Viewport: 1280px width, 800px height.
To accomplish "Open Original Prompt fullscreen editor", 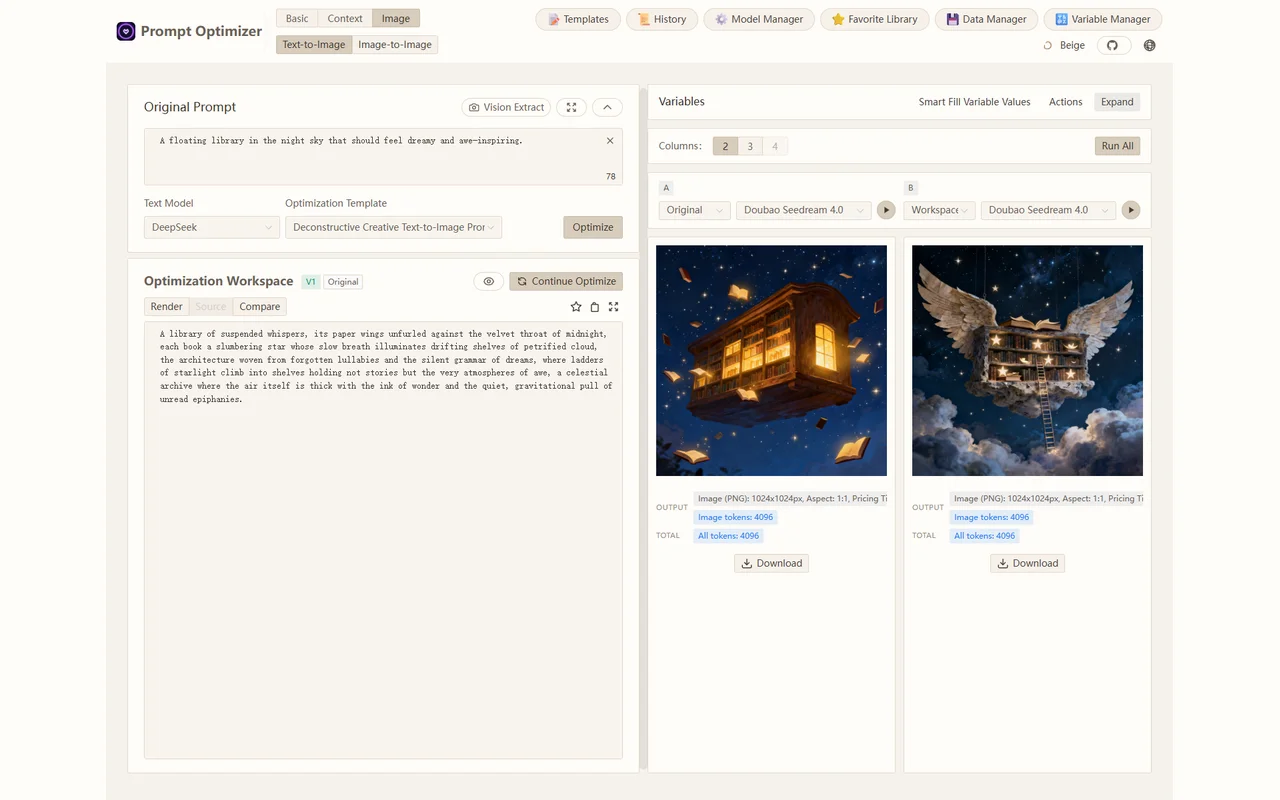I will click(x=571, y=107).
